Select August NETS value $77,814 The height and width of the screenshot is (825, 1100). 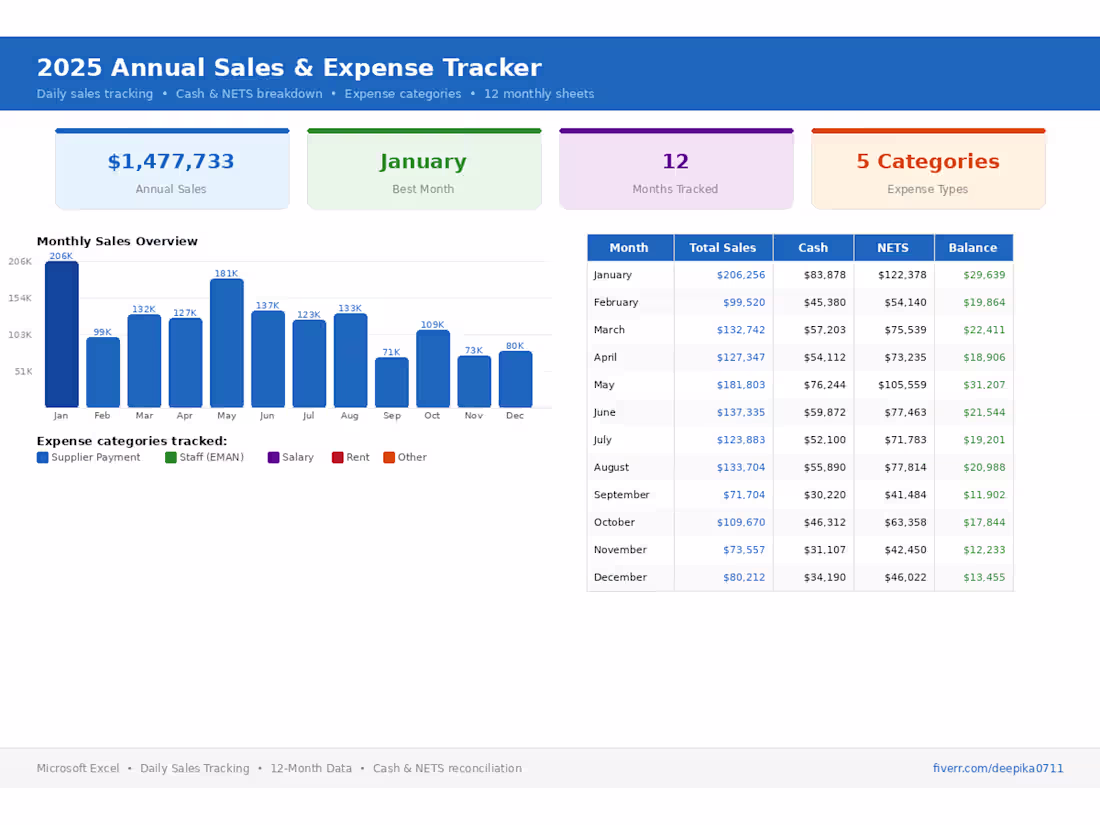click(x=905, y=467)
